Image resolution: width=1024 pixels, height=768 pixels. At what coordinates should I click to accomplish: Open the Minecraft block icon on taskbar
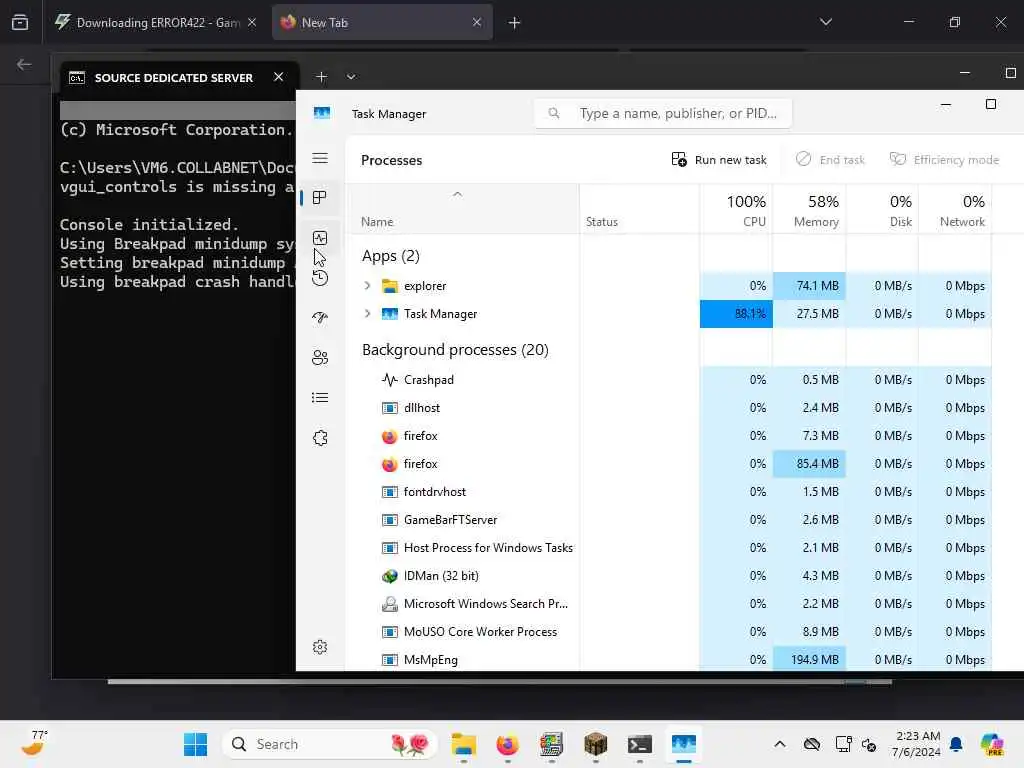click(596, 744)
